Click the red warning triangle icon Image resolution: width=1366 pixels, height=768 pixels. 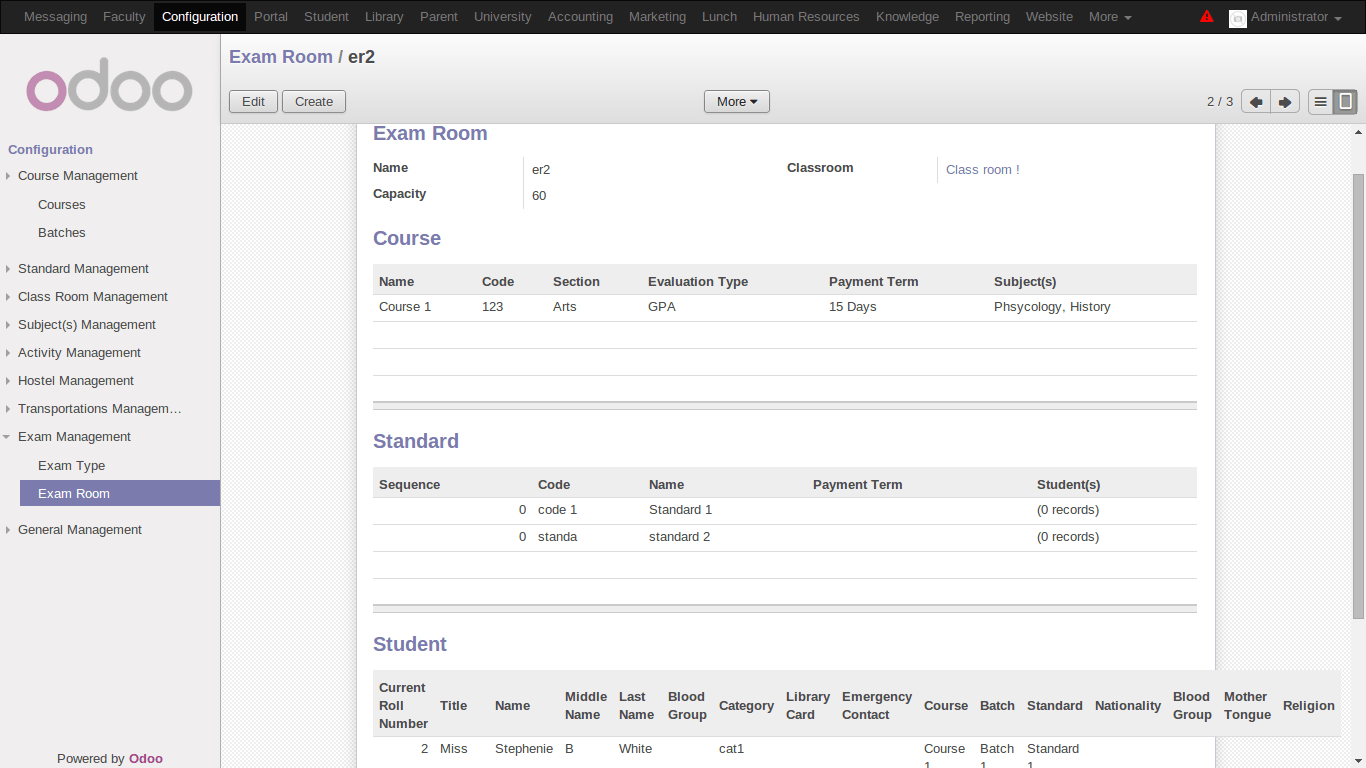[x=1207, y=16]
